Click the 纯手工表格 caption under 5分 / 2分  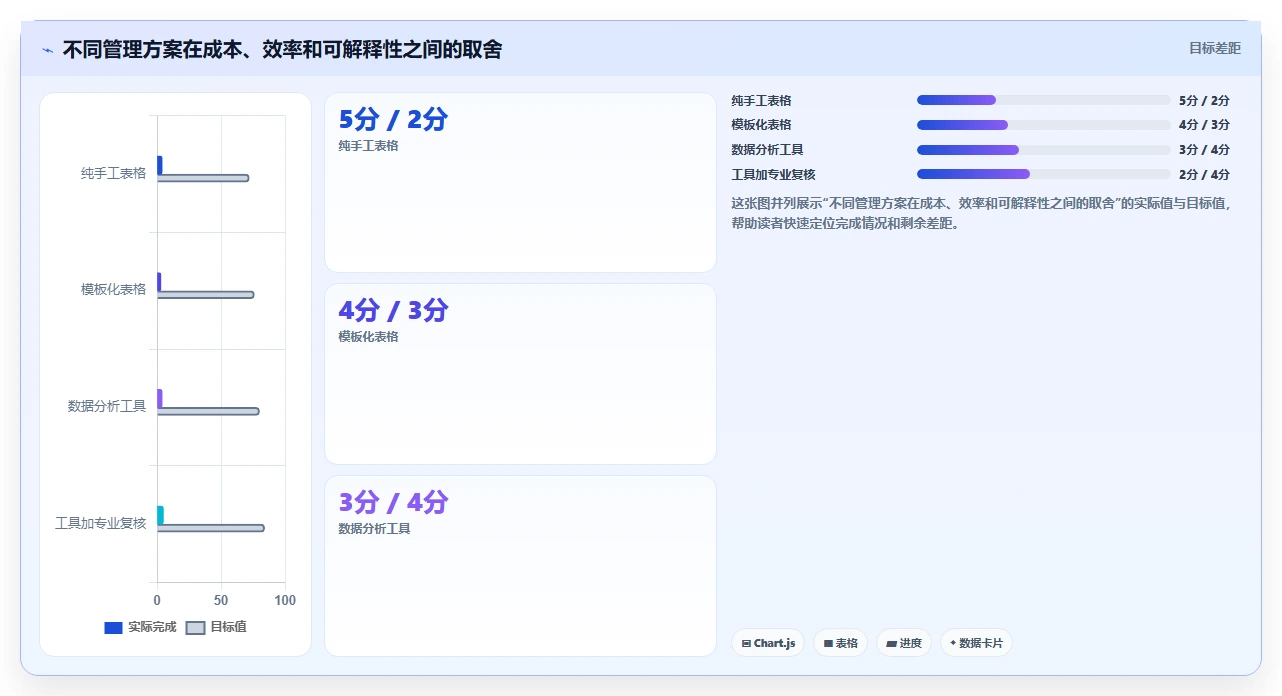[368, 146]
